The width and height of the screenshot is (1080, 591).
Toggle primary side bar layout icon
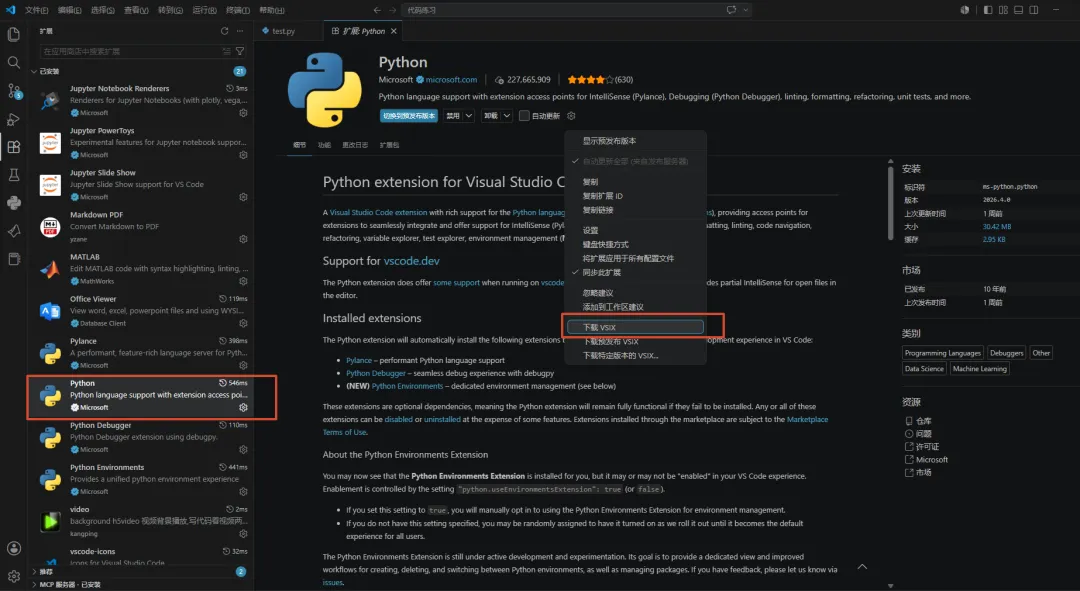(x=988, y=10)
